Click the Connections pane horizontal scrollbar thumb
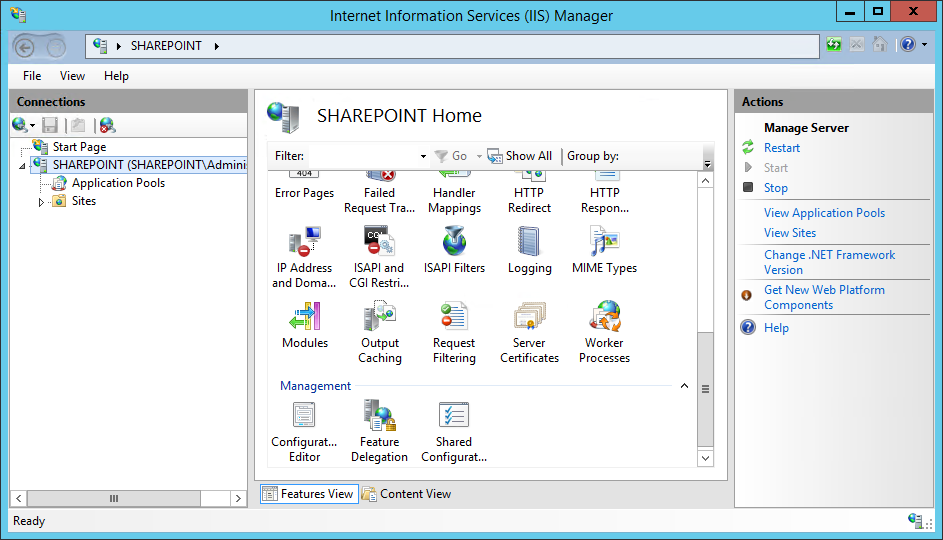This screenshot has width=943, height=540. [x=114, y=498]
